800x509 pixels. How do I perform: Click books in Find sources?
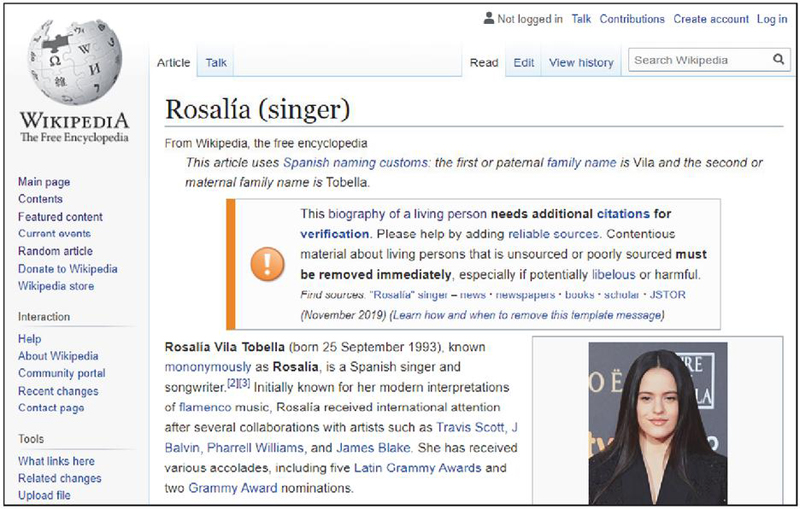(x=580, y=295)
